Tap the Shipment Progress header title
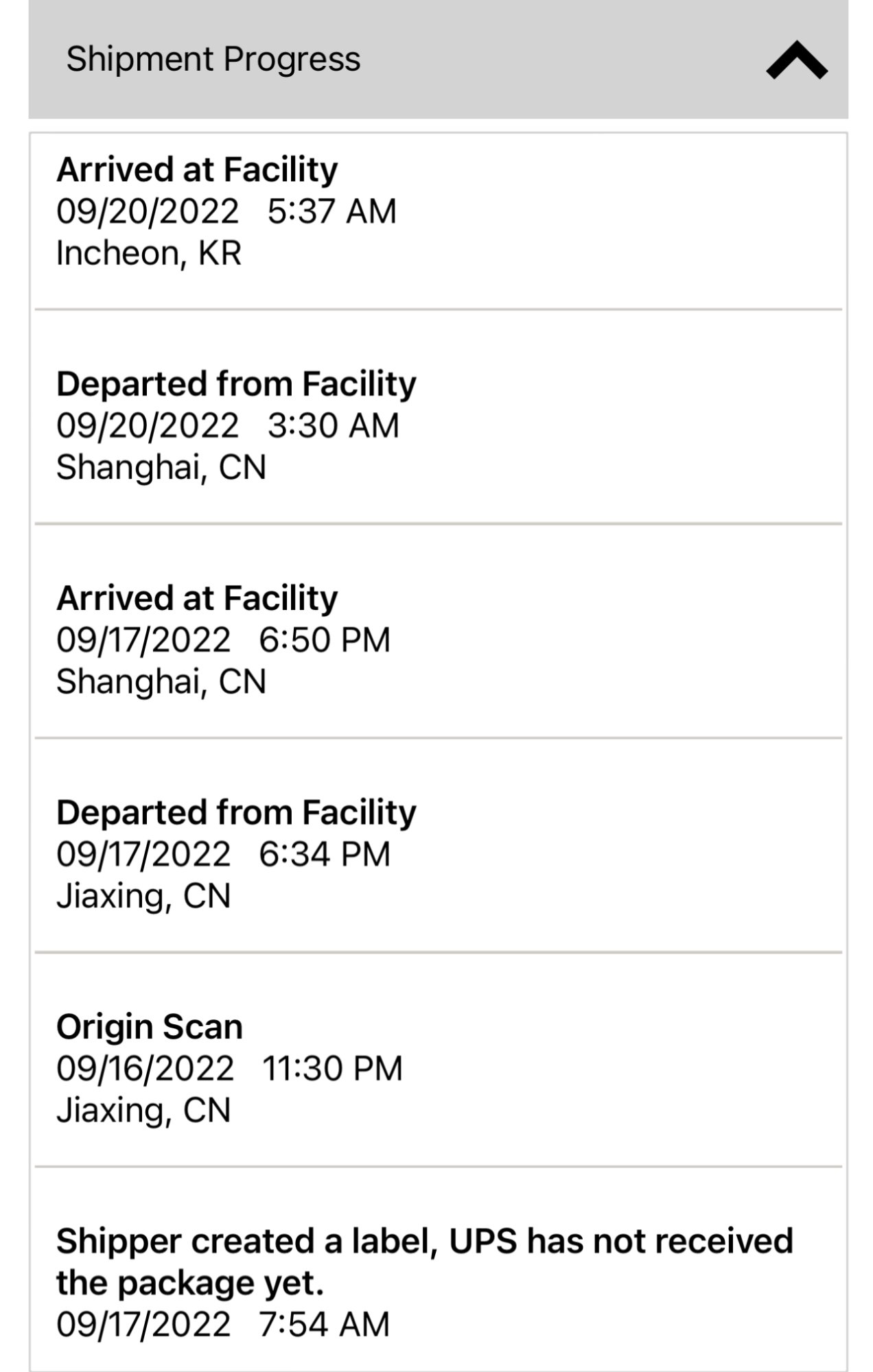This screenshot has width=873, height=1372. [213, 59]
